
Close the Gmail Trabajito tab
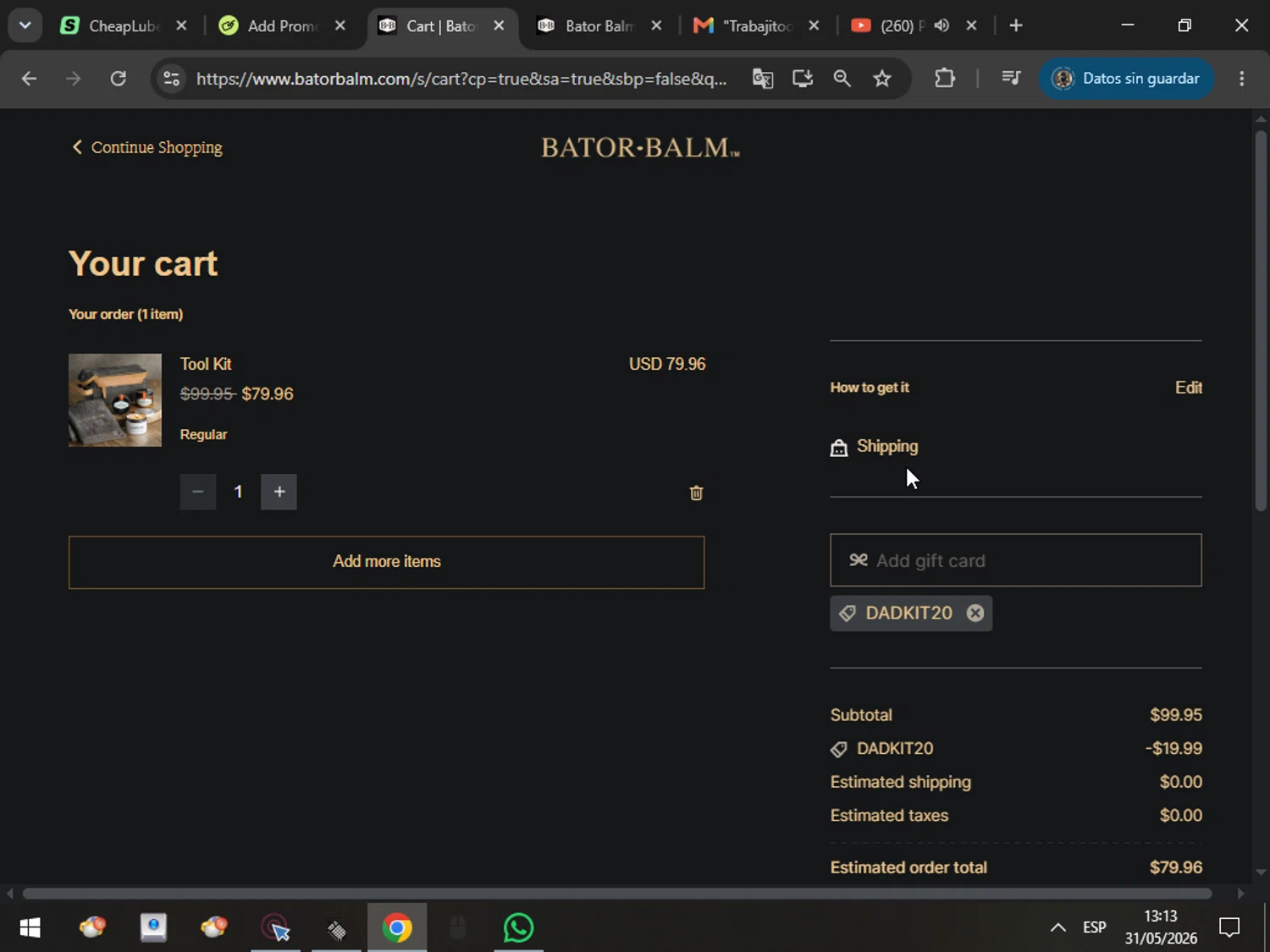pyautogui.click(x=814, y=26)
